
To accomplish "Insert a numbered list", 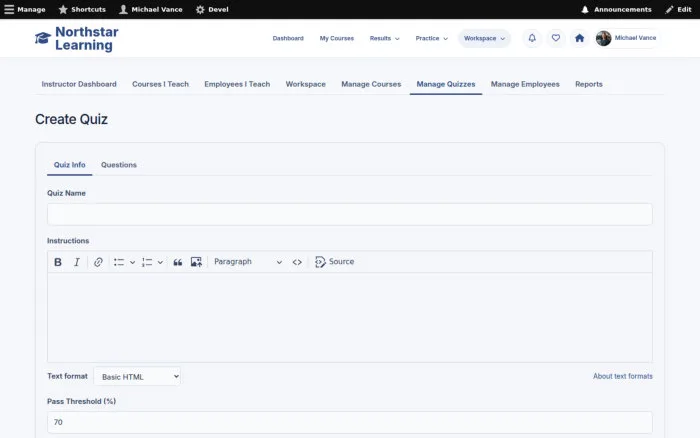I will tap(147, 262).
